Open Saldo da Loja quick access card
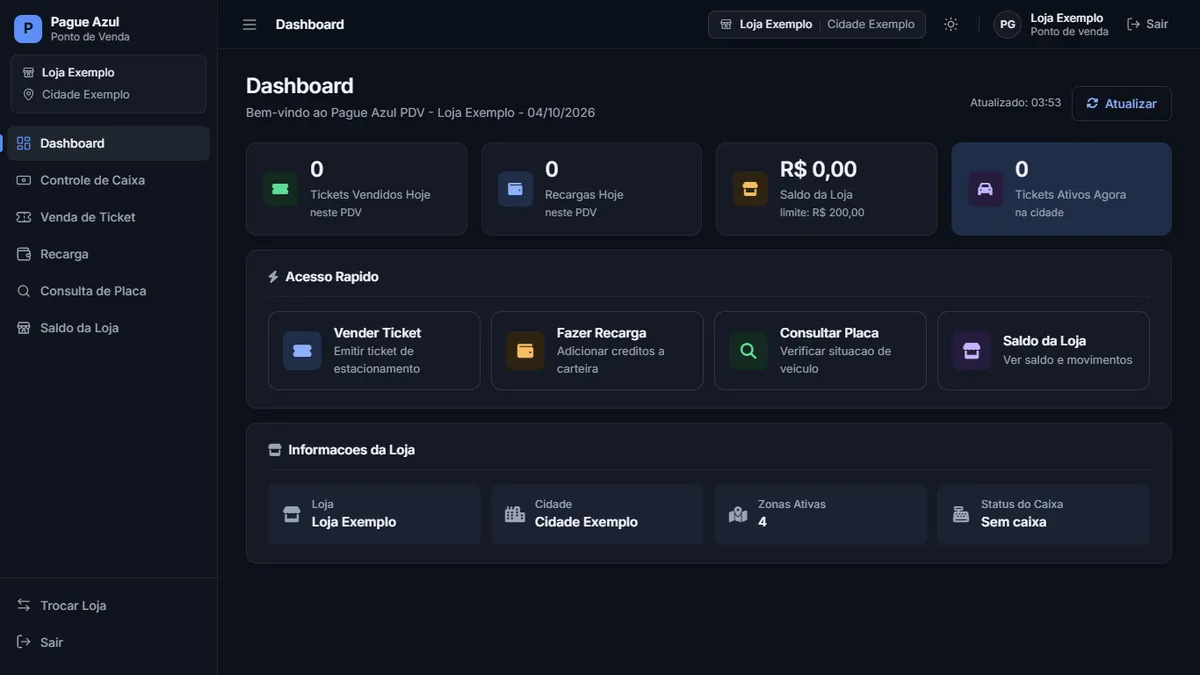 (x=1043, y=350)
